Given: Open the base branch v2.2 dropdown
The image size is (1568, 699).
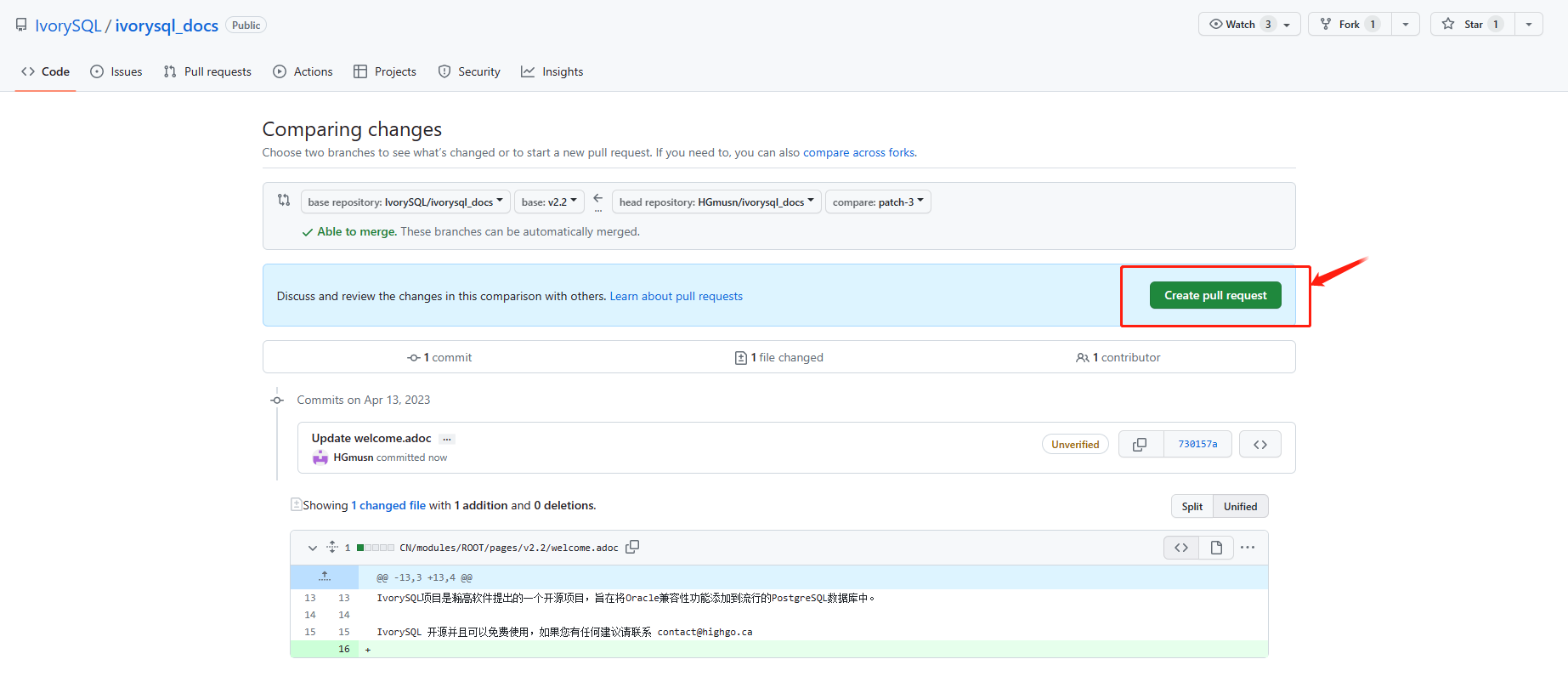Looking at the screenshot, I should pos(549,202).
